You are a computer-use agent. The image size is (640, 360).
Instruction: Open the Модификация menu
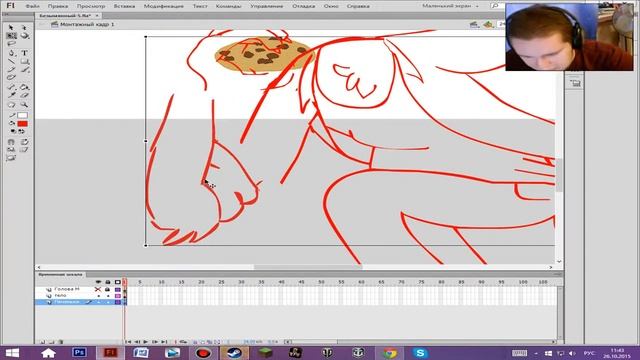pos(164,6)
